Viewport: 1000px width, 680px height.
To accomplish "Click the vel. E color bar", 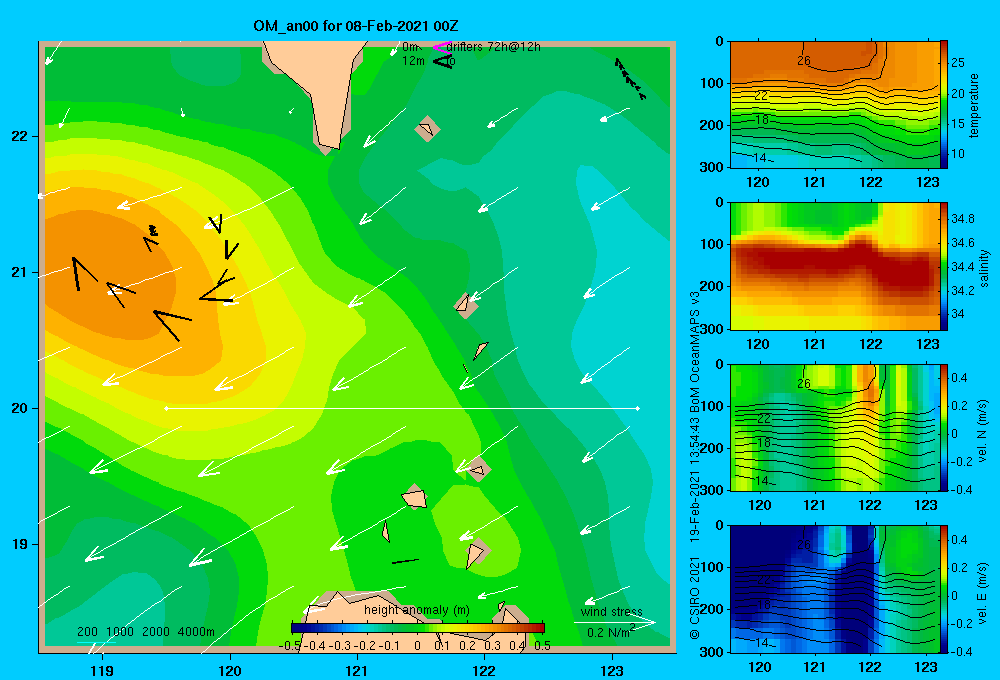I will click(944, 589).
